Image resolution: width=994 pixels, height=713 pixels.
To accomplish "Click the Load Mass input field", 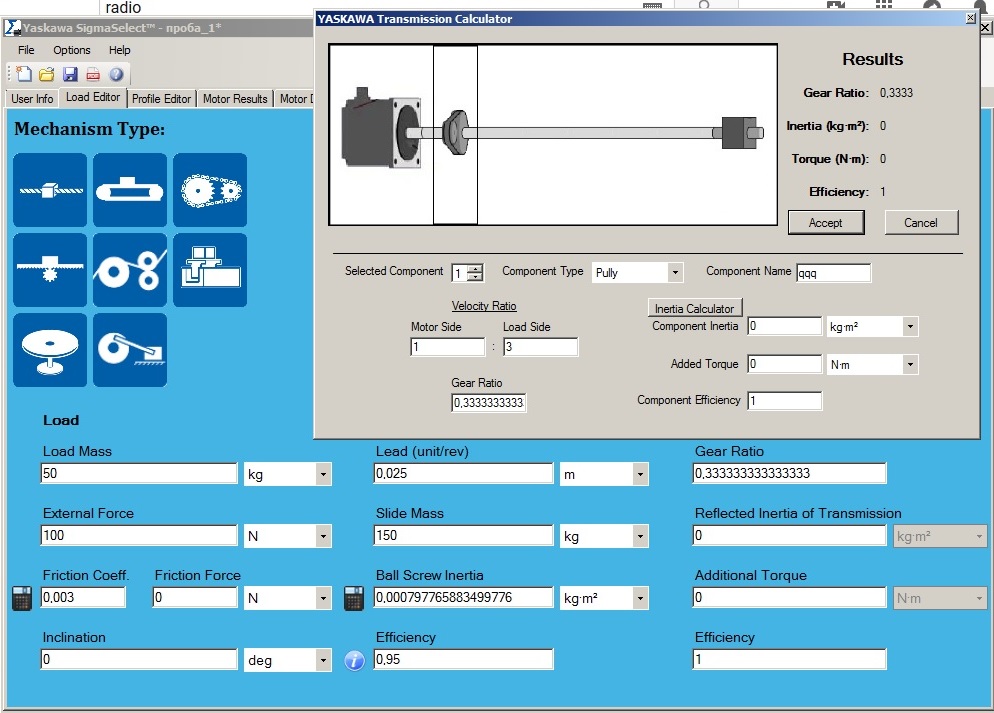I will (x=139, y=473).
